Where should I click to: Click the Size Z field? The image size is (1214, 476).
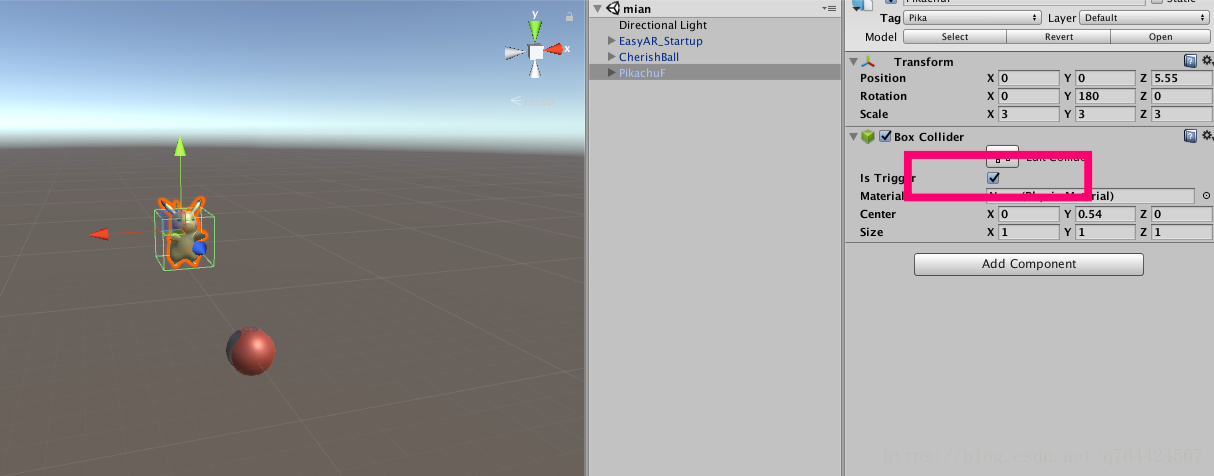click(1181, 232)
